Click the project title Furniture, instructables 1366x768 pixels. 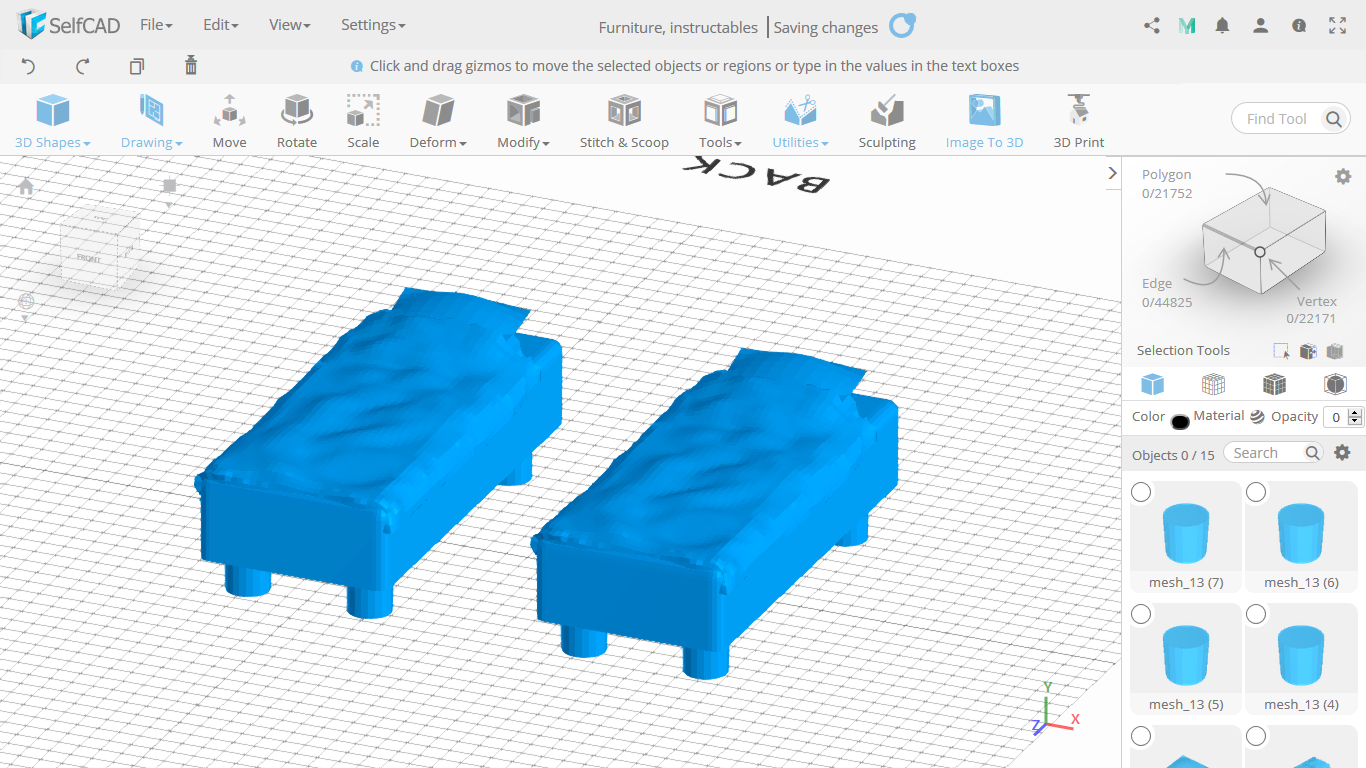(678, 27)
